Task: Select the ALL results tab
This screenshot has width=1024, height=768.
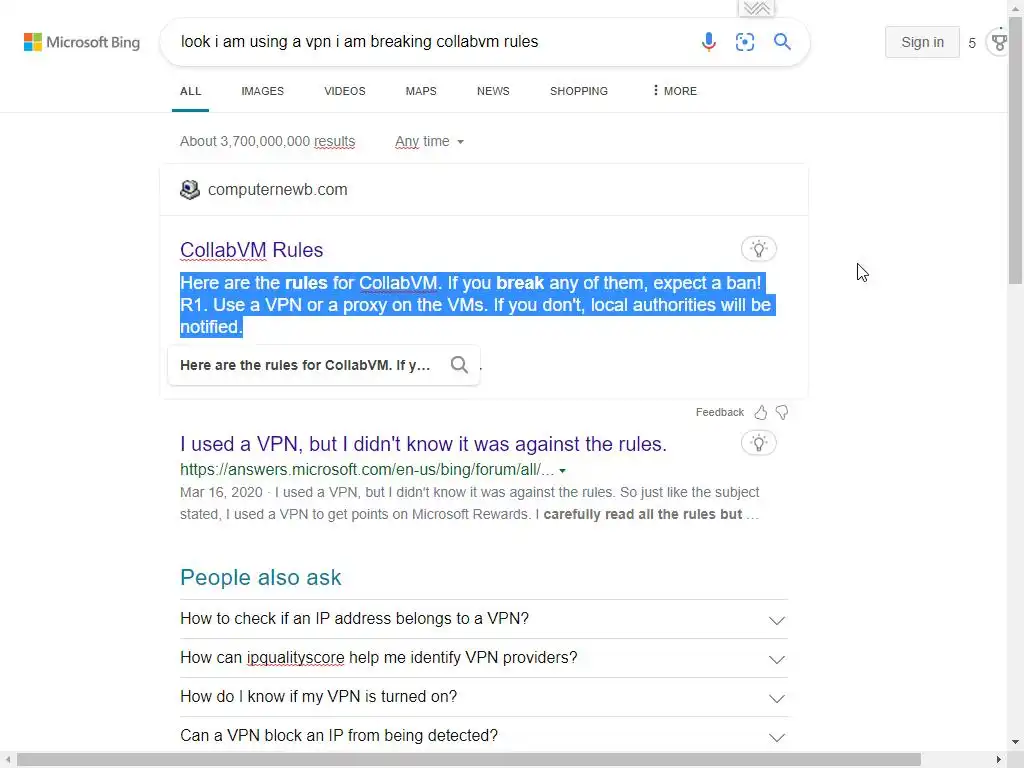Action: pyautogui.click(x=191, y=91)
